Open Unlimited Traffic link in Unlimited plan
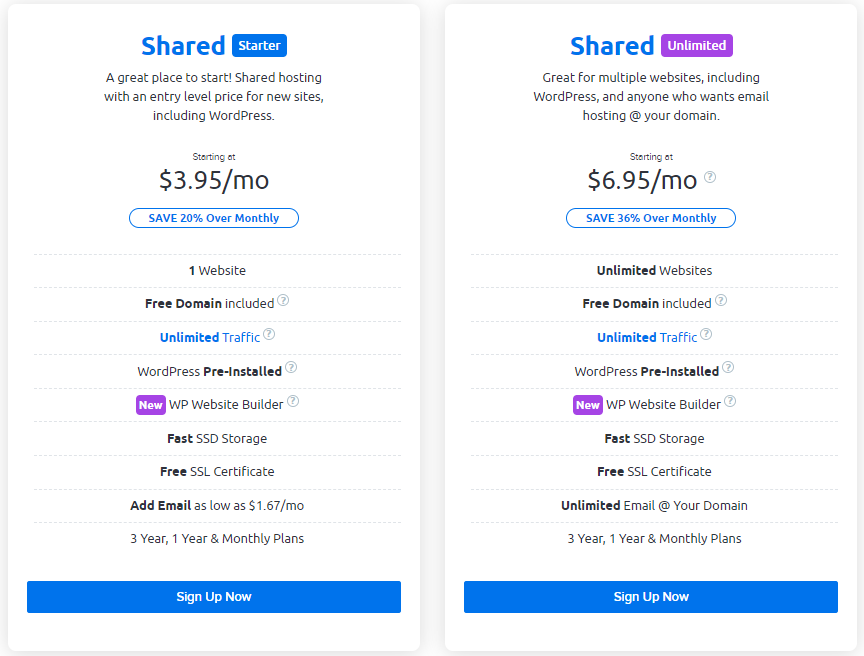The height and width of the screenshot is (656, 864). (x=647, y=337)
